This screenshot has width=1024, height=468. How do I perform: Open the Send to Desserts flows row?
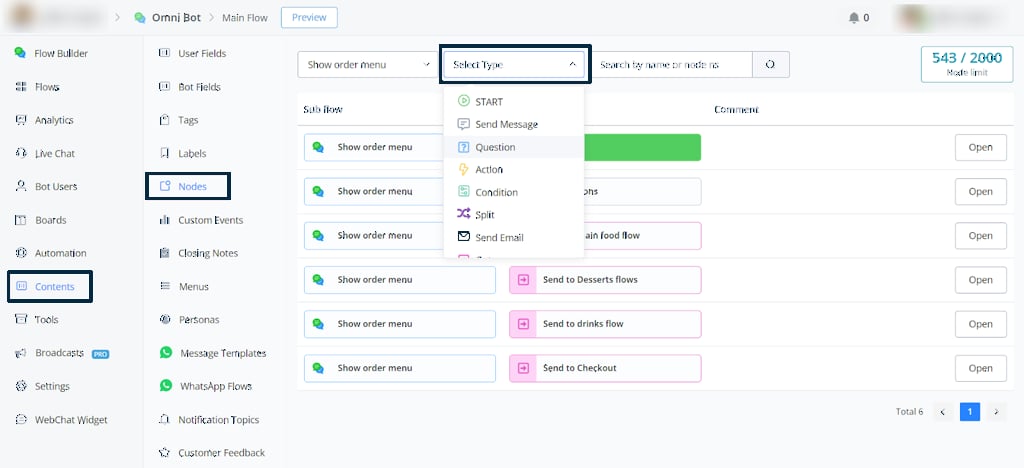tap(980, 279)
